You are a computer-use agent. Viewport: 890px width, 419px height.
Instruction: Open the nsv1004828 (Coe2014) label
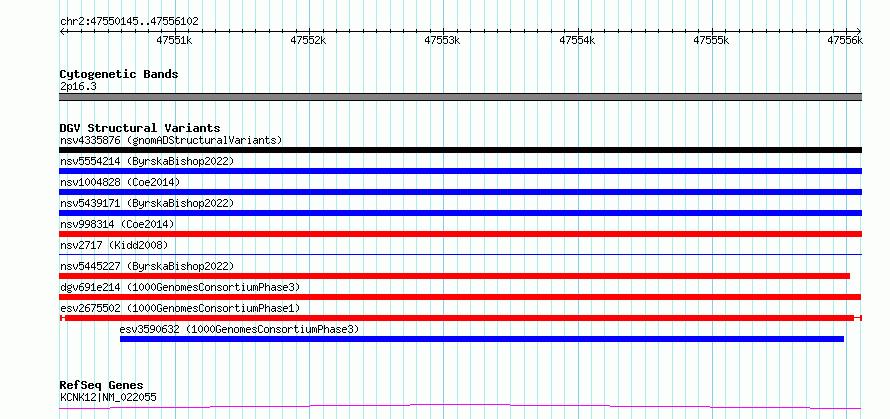click(120, 182)
